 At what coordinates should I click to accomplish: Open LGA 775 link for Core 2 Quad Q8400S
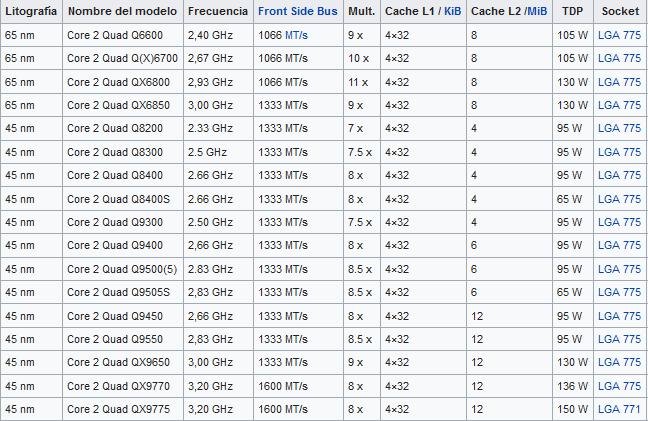tap(619, 199)
